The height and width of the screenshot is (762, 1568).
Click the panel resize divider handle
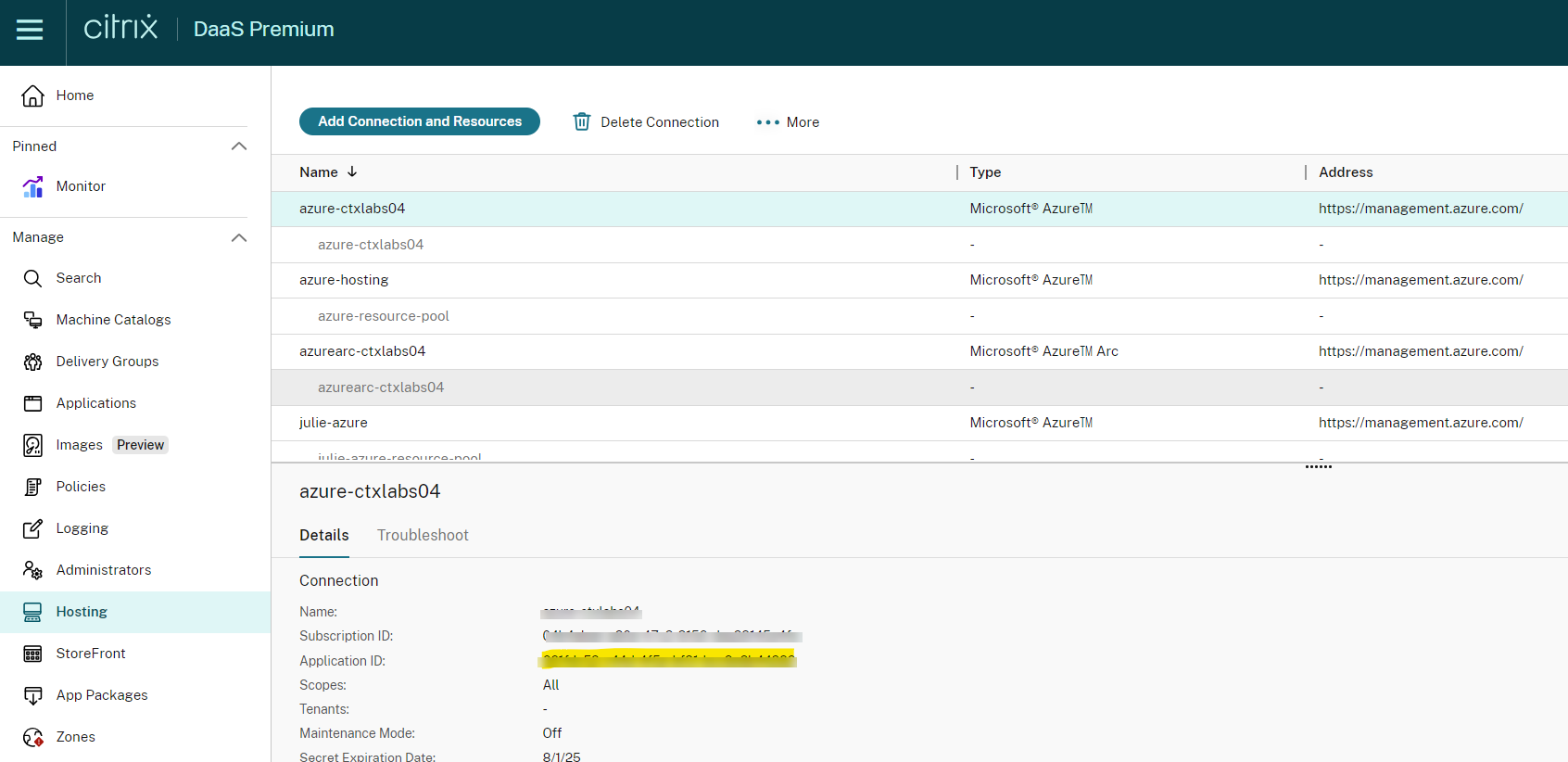tap(1318, 466)
